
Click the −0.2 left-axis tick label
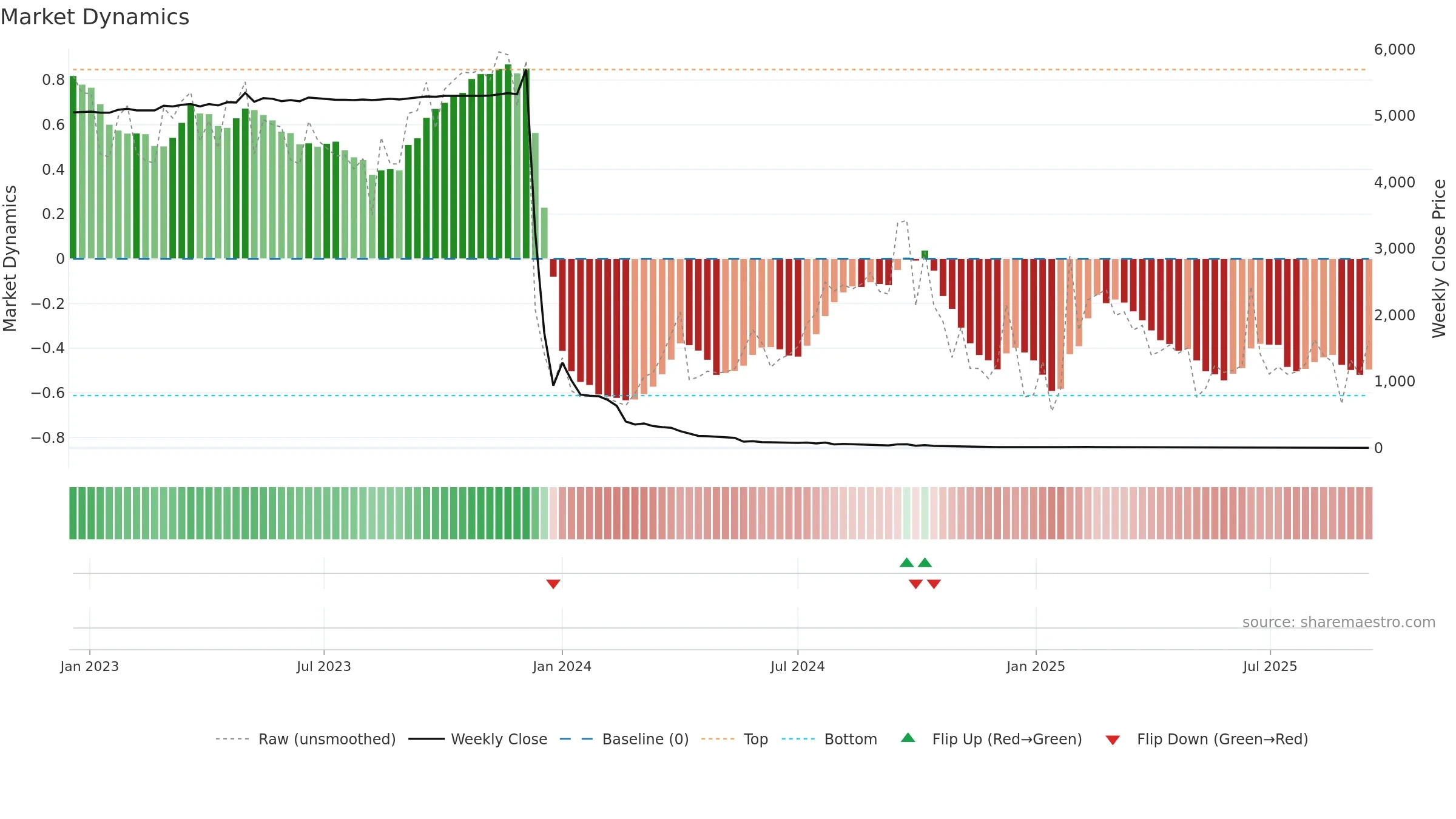48,304
